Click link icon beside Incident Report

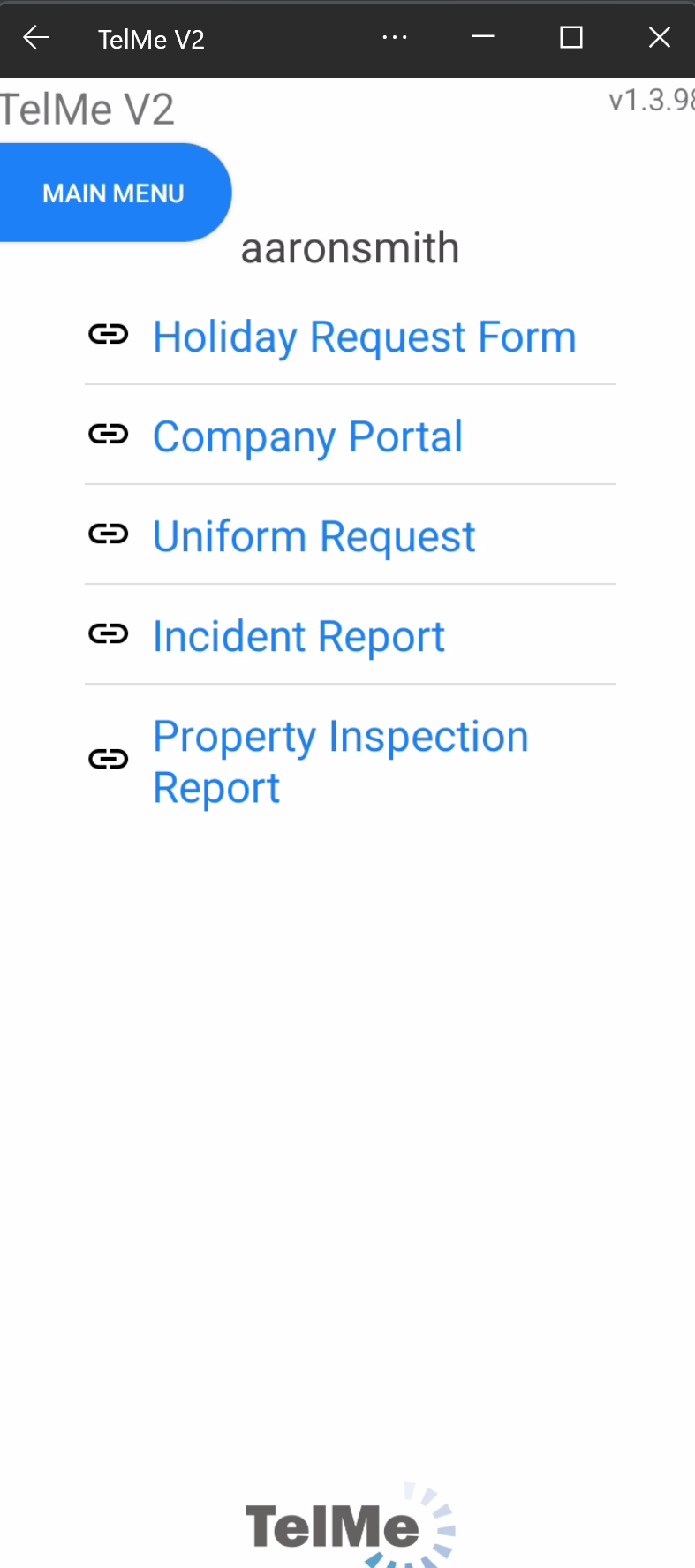coord(109,634)
